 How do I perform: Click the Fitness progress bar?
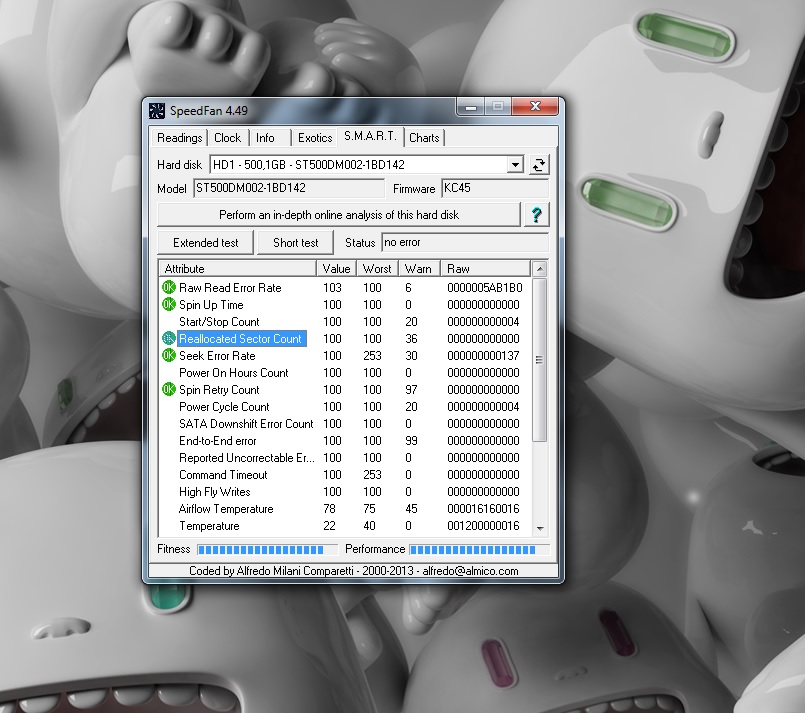point(267,550)
